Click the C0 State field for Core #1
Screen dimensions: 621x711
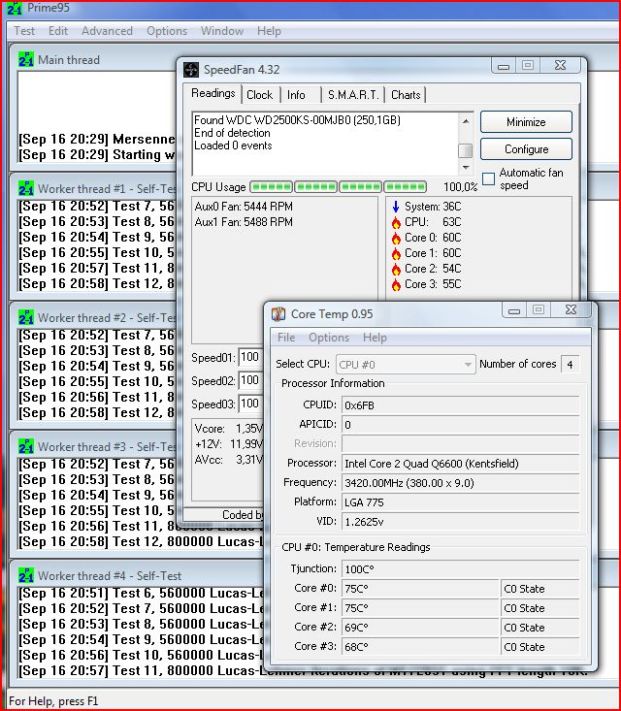[x=540, y=608]
